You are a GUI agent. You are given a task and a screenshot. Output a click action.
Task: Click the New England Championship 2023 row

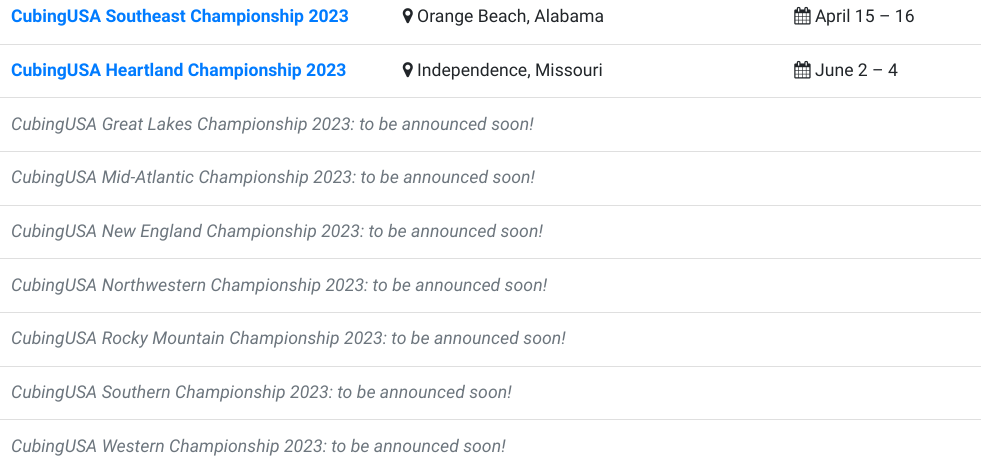[x=490, y=232]
